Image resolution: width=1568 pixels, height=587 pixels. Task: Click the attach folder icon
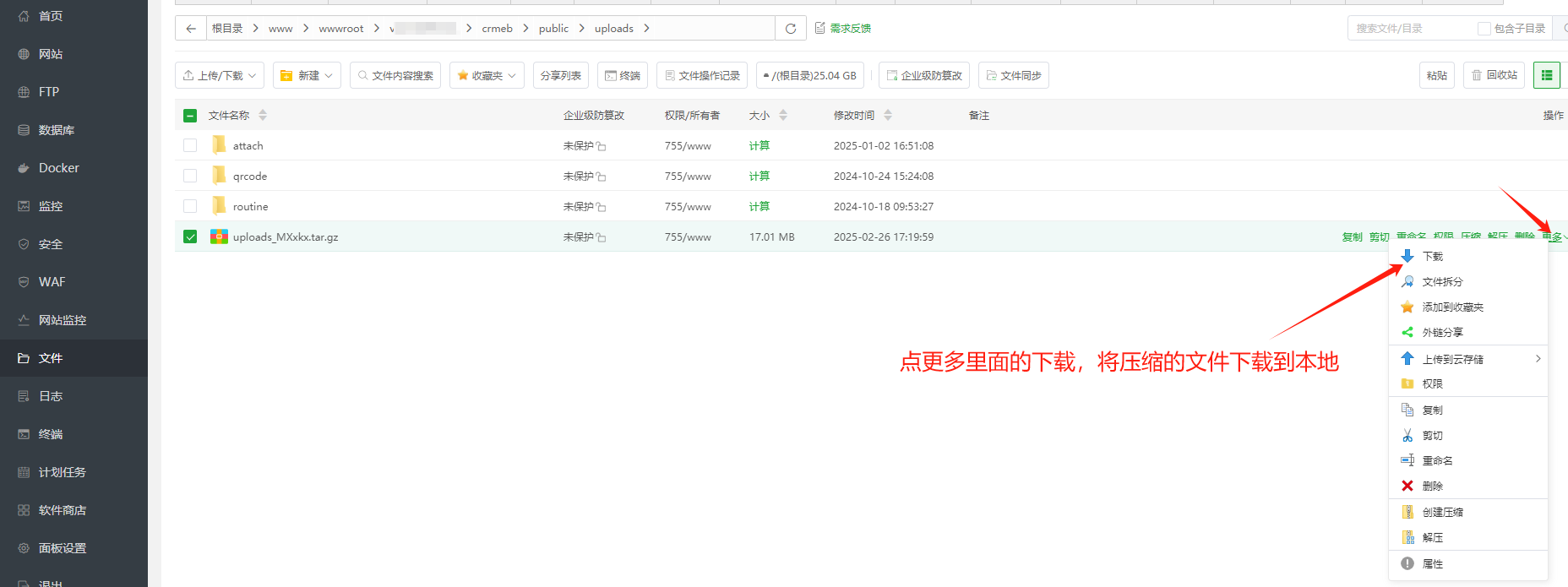tap(219, 145)
